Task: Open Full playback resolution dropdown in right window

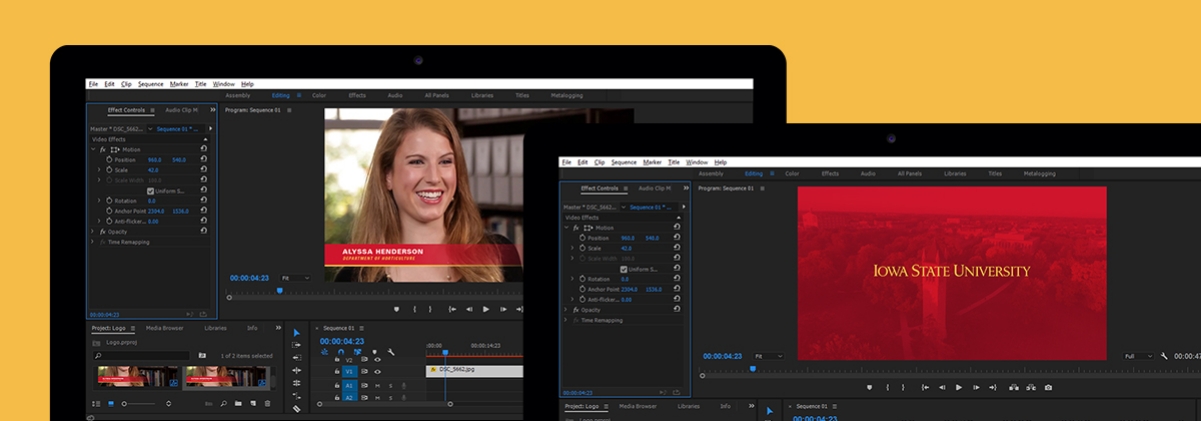Action: point(1137,356)
